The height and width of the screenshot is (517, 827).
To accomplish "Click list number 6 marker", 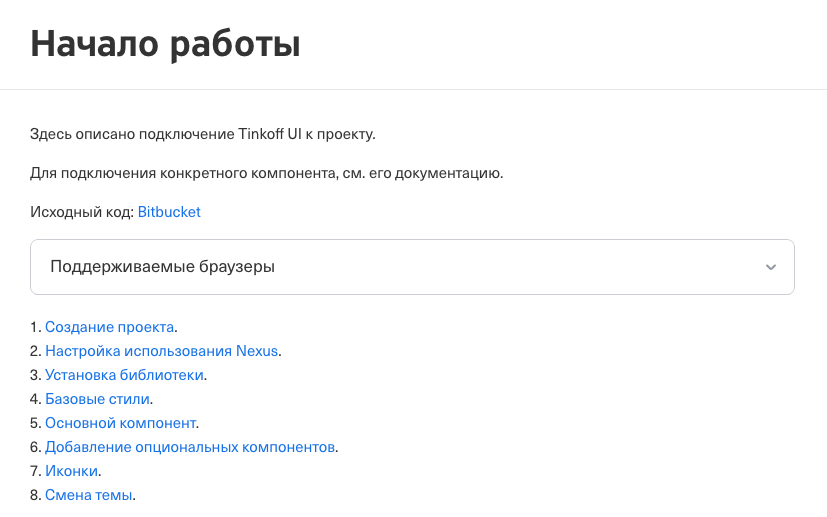I will [x=35, y=447].
